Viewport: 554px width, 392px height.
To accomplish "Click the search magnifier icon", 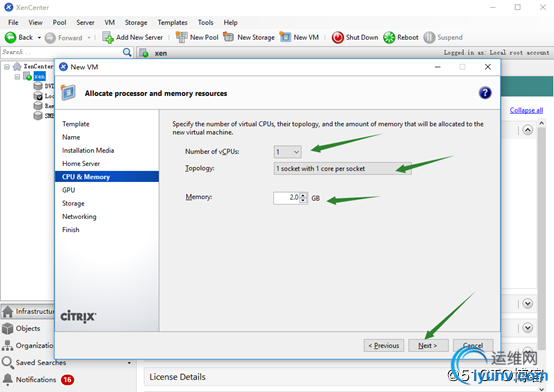I will click(x=127, y=52).
